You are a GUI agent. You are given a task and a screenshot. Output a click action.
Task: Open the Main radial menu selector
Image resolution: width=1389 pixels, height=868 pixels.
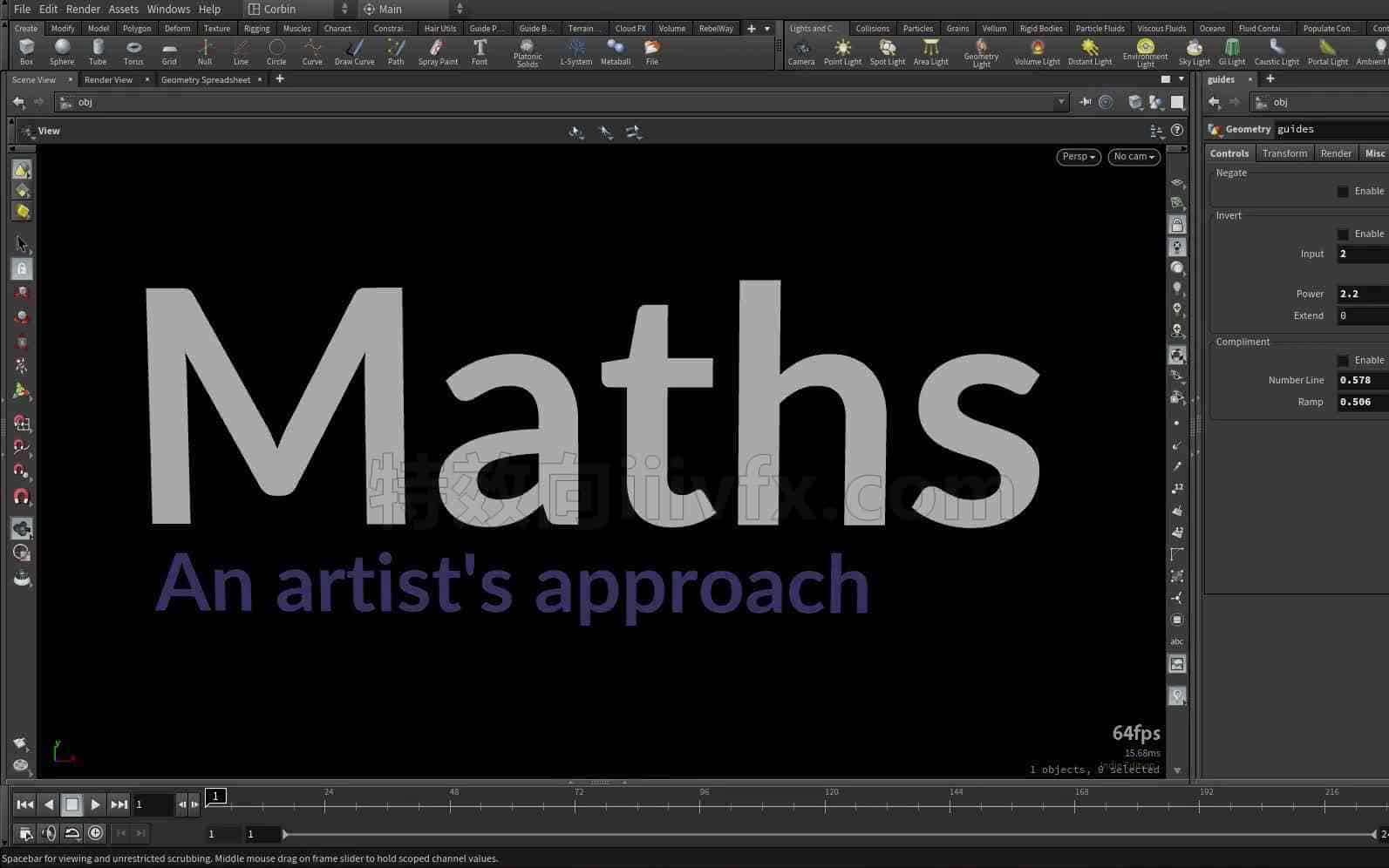414,9
